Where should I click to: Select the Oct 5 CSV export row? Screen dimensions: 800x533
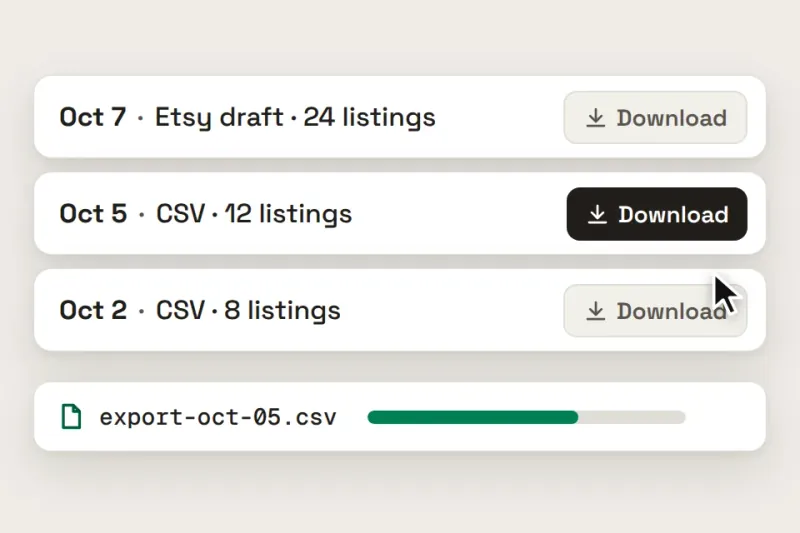400,214
